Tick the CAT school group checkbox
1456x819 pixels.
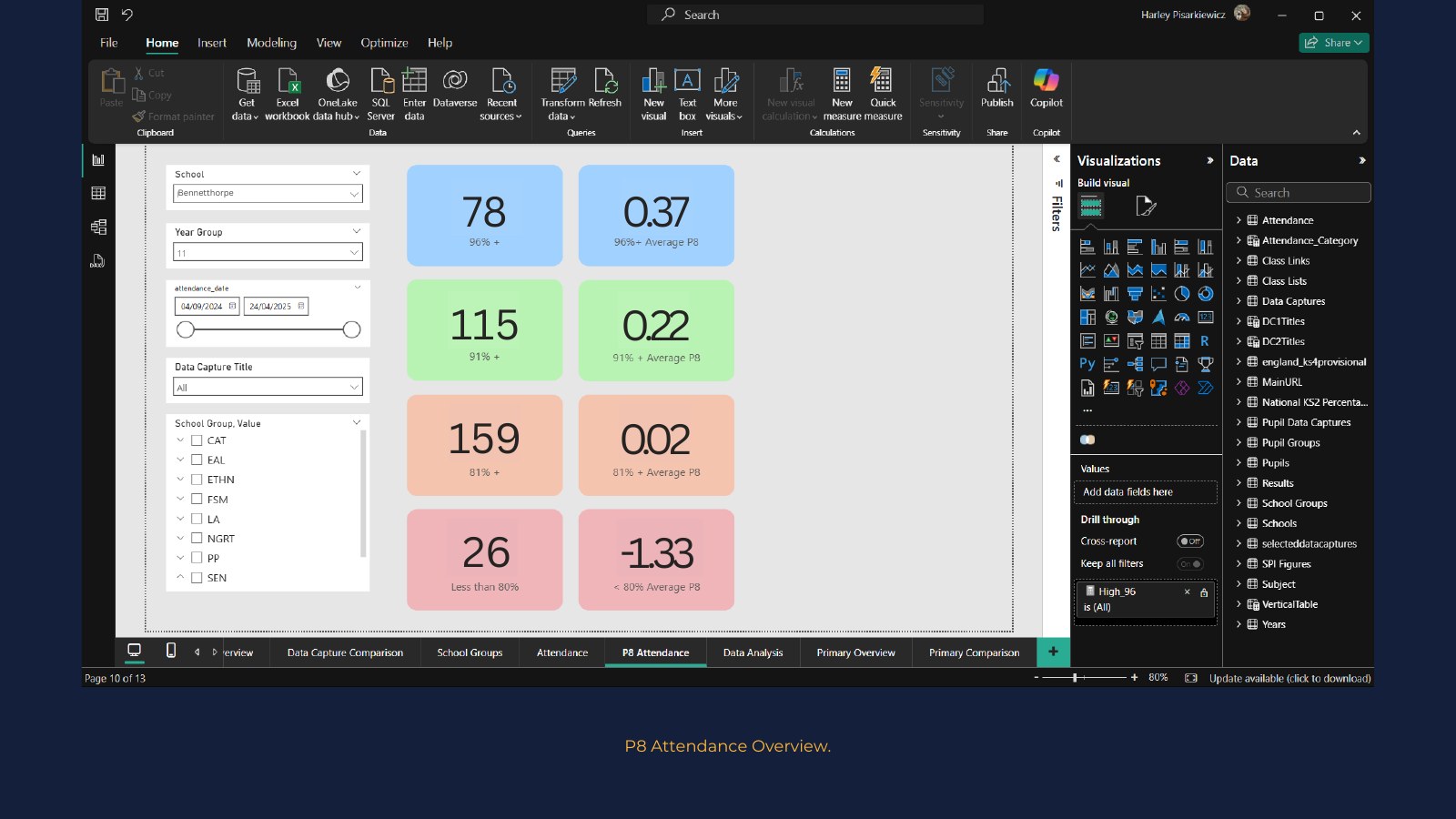pyautogui.click(x=197, y=440)
